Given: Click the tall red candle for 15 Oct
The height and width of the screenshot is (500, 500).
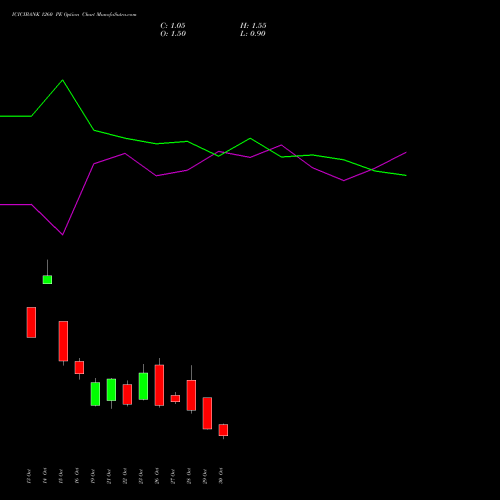Looking at the screenshot, I should coord(63,341).
